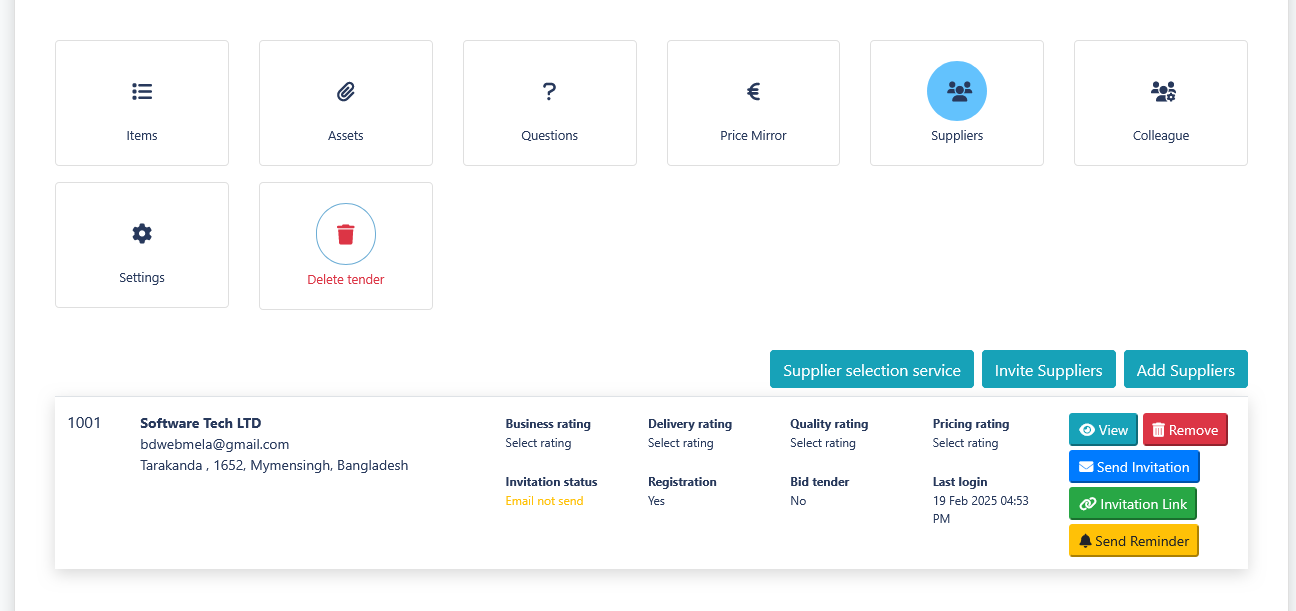Screen dimensions: 1296x611
Task: Open Supplier selection service
Action: [872, 370]
